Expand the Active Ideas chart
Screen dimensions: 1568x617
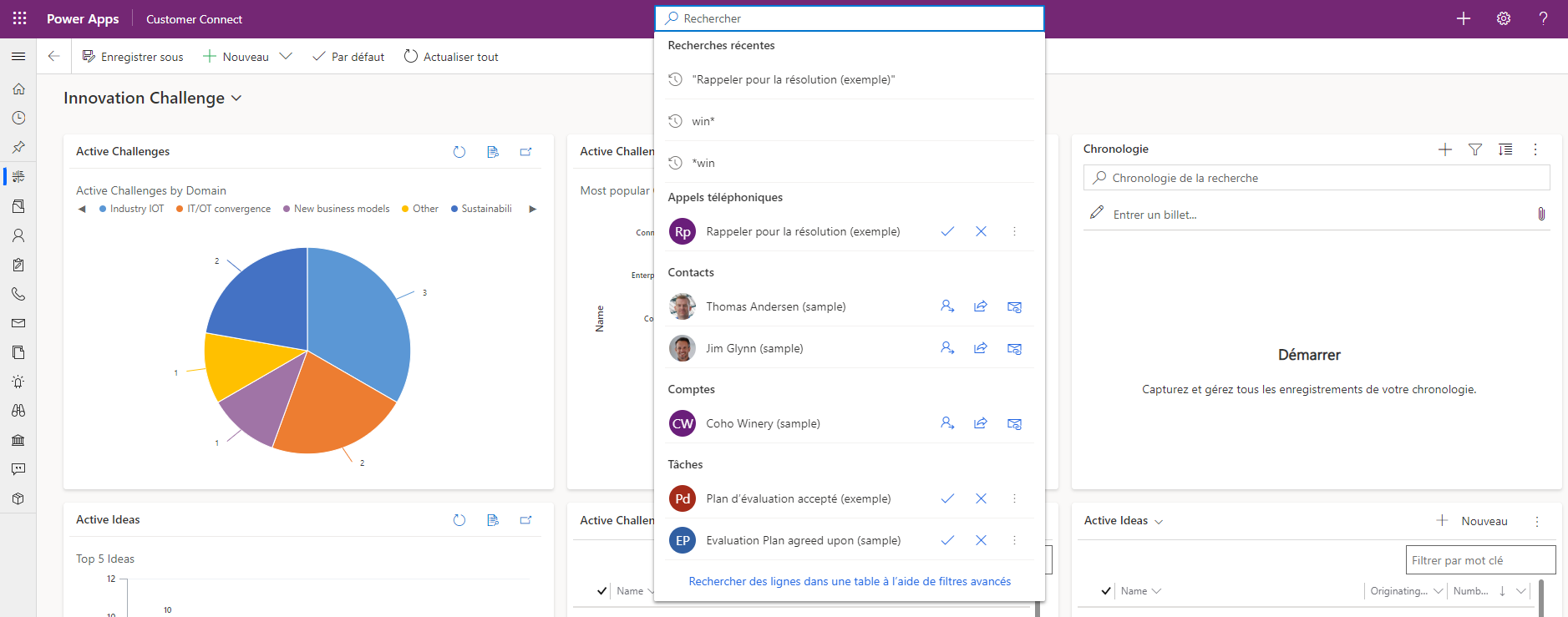click(526, 520)
